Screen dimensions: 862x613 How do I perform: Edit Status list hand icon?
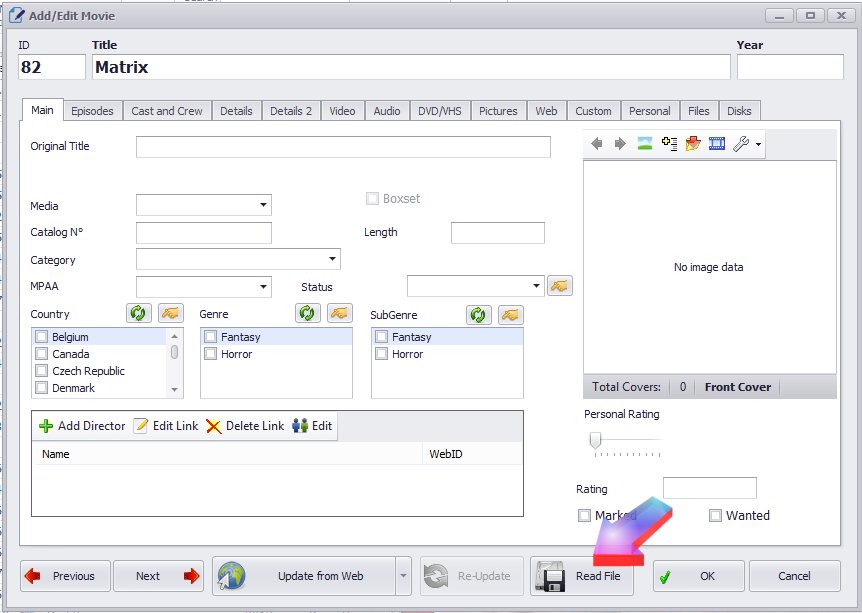click(x=560, y=286)
